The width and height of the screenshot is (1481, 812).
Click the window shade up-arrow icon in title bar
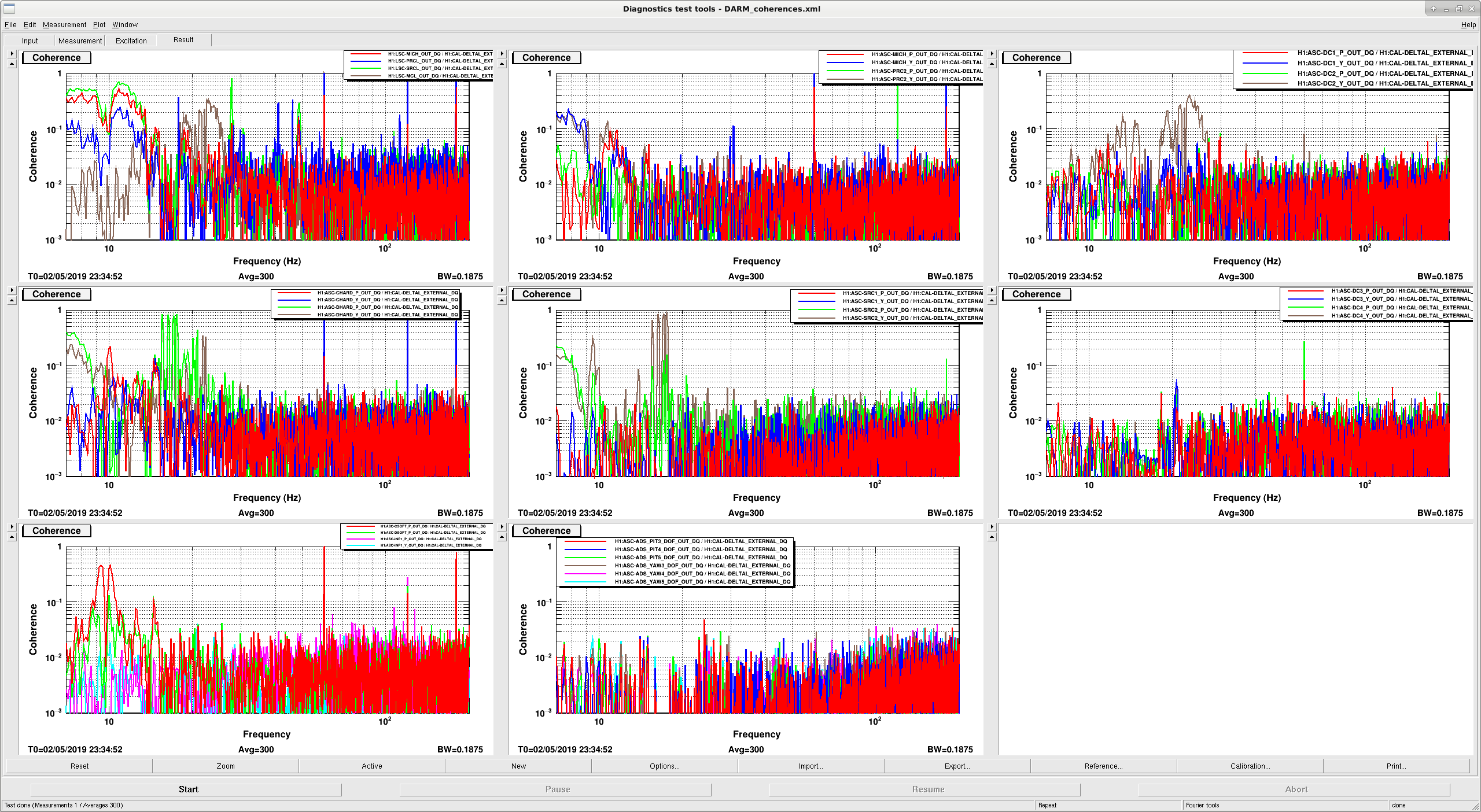click(1433, 9)
